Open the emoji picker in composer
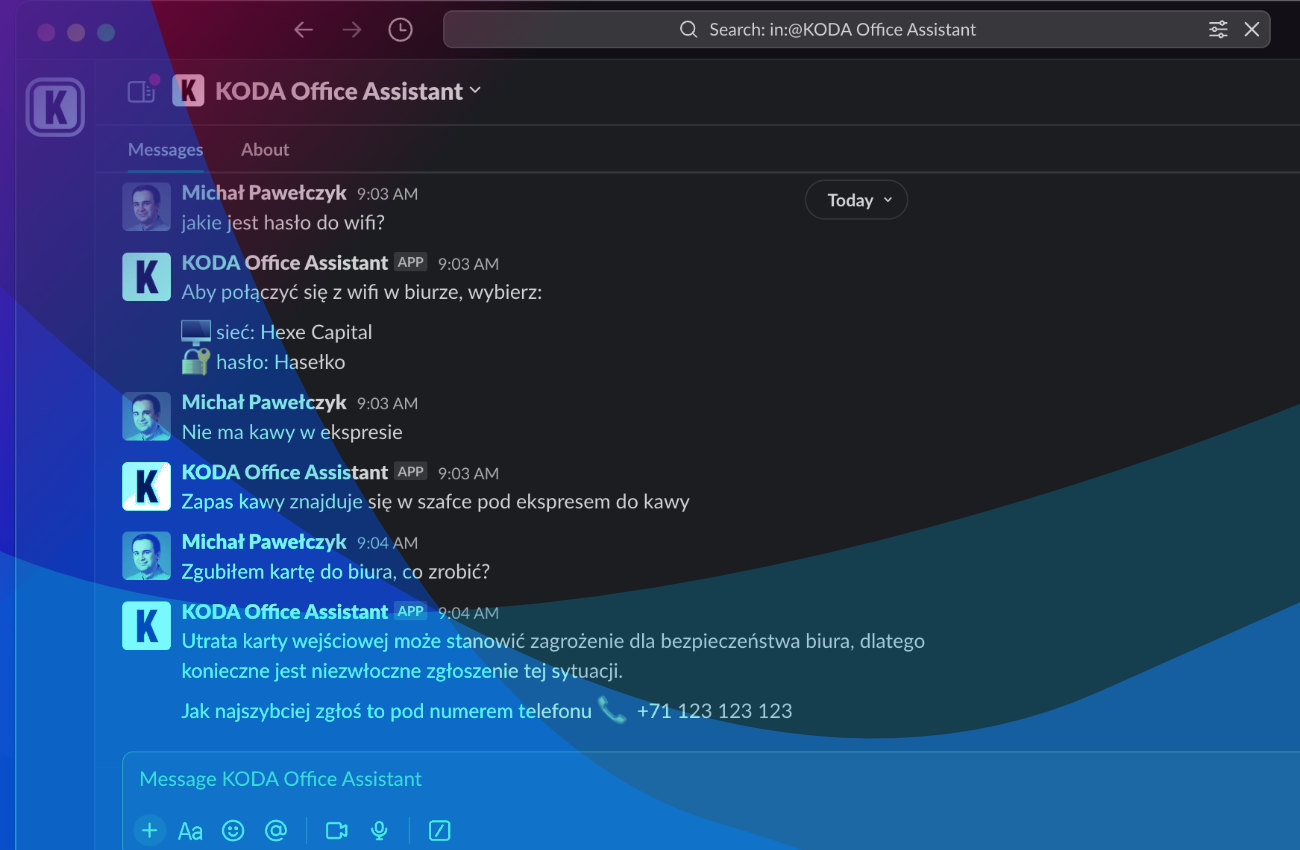 click(233, 830)
